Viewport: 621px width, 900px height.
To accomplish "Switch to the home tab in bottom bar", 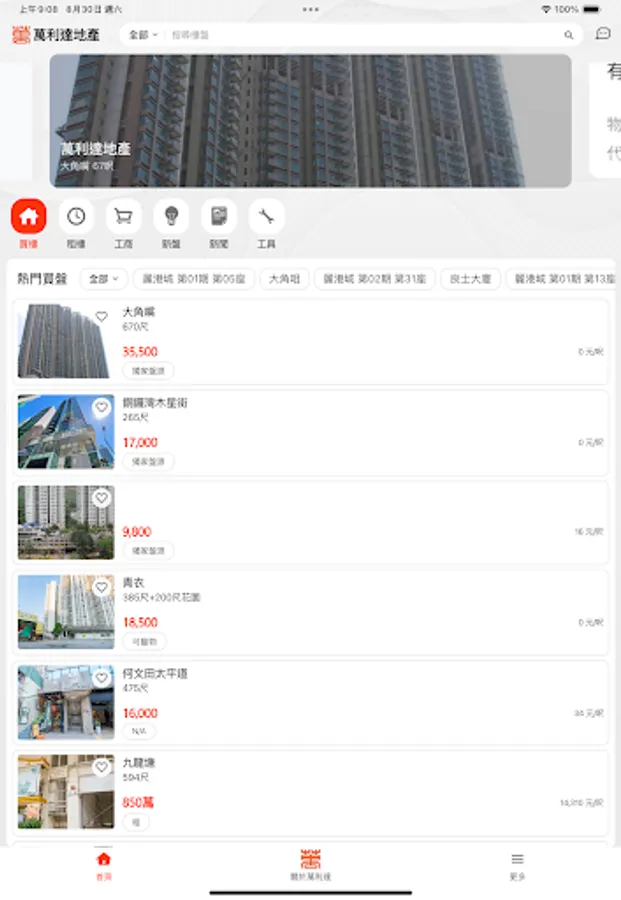I will coord(104,866).
